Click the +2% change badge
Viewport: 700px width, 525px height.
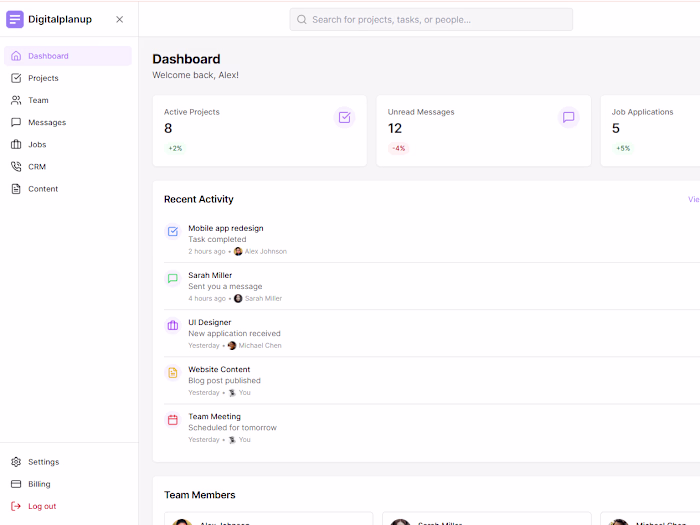pos(175,148)
